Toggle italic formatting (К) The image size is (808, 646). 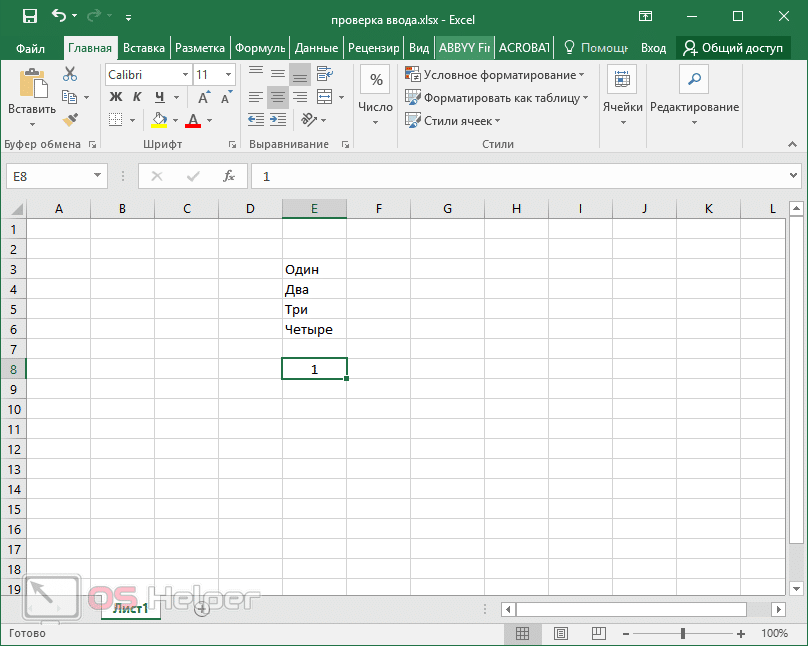coord(137,97)
